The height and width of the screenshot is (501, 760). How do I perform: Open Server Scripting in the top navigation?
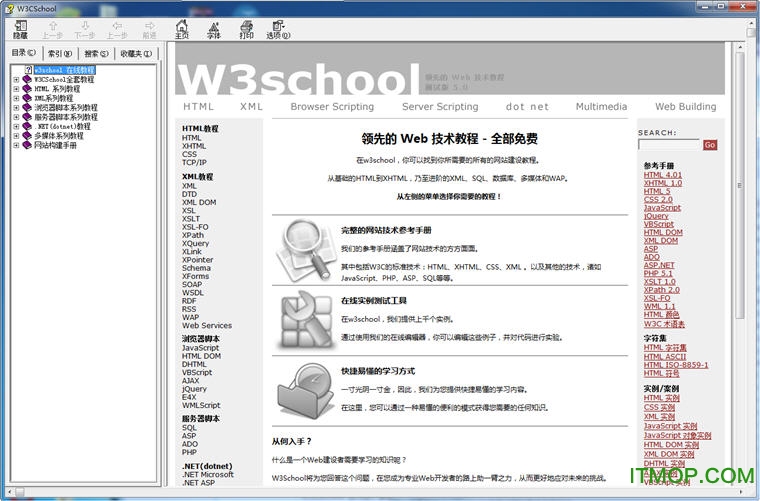pos(440,107)
